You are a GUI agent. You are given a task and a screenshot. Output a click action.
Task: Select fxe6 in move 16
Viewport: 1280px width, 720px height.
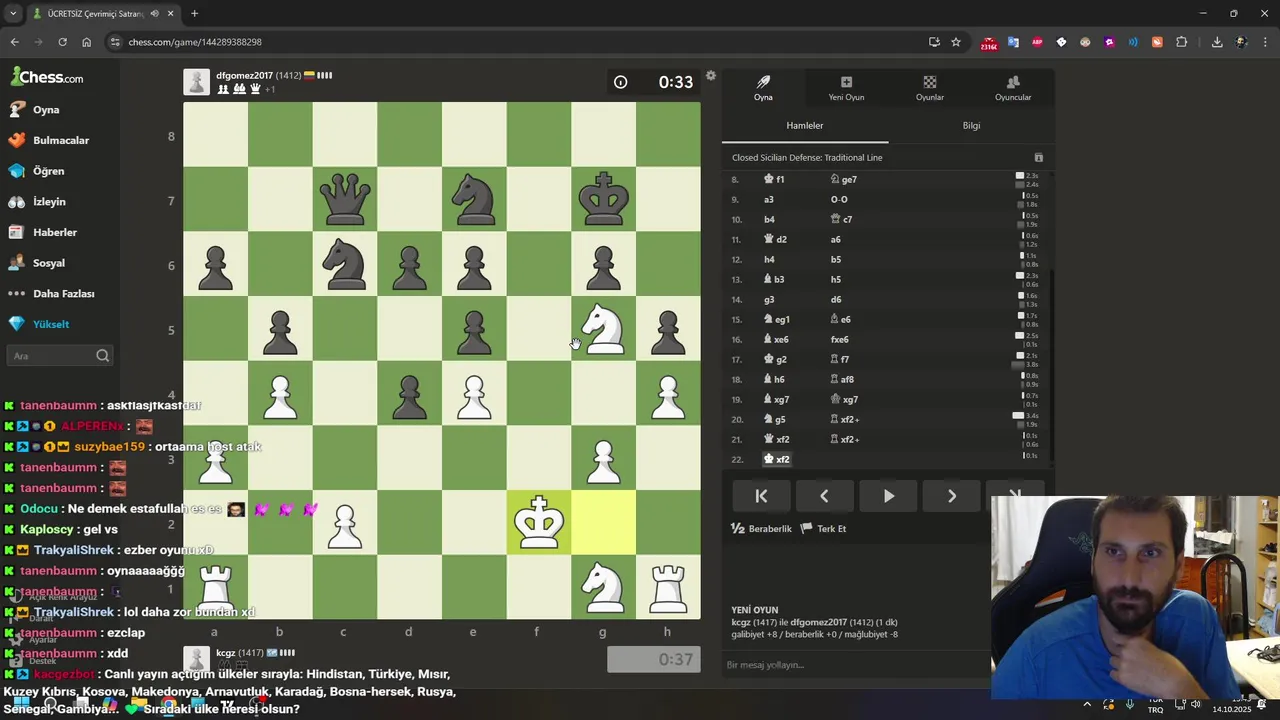(839, 339)
